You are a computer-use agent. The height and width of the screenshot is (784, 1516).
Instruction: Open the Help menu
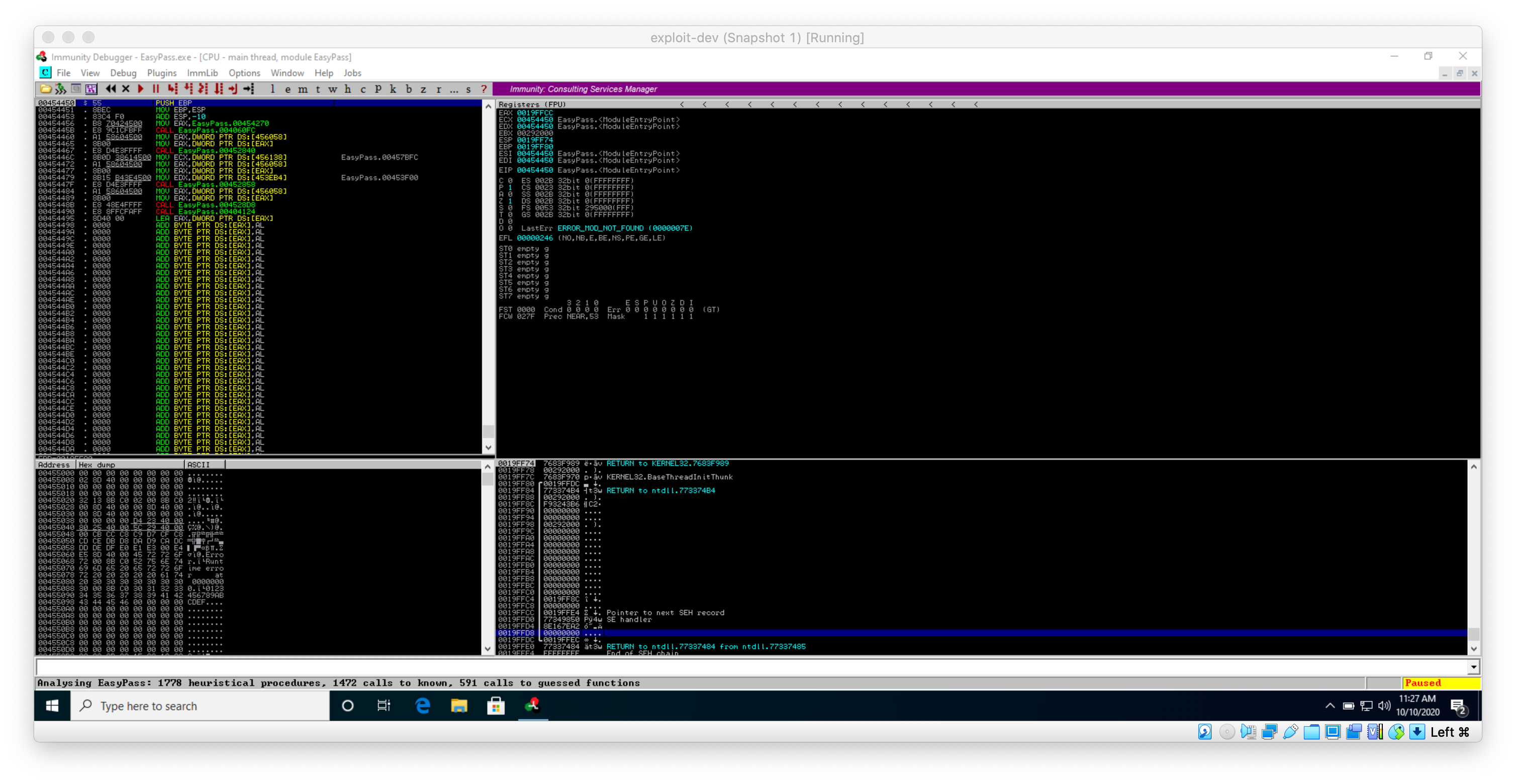(324, 73)
